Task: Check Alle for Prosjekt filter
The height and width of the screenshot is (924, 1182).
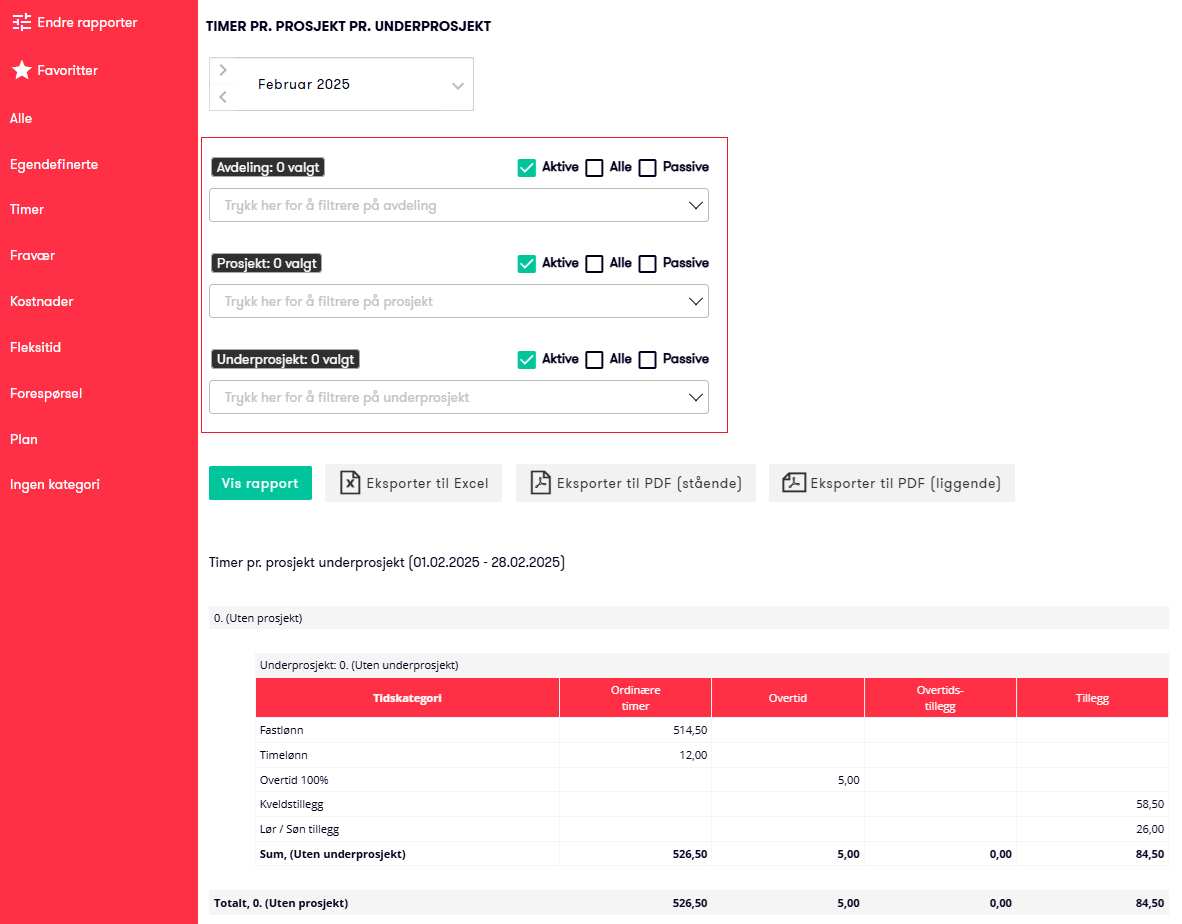Action: pyautogui.click(x=594, y=263)
